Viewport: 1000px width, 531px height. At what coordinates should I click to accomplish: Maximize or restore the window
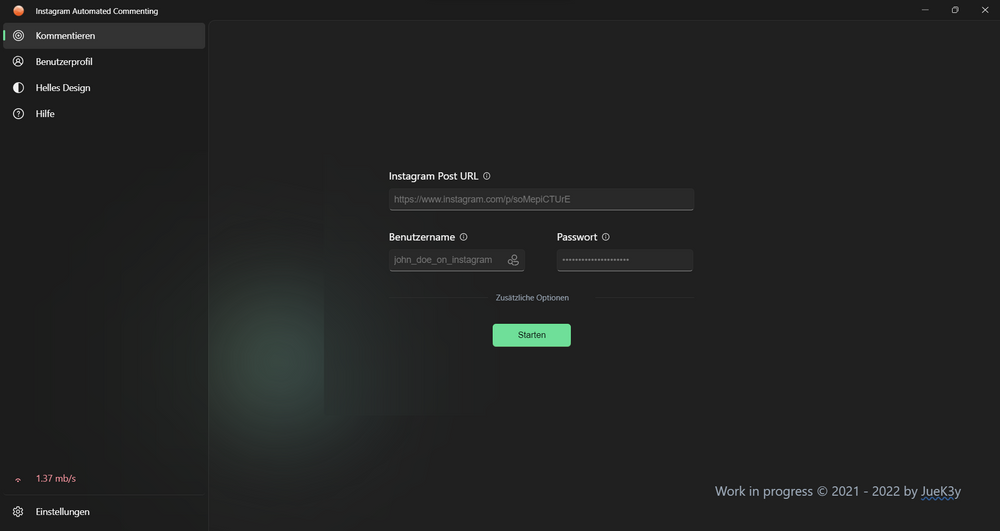pos(955,10)
